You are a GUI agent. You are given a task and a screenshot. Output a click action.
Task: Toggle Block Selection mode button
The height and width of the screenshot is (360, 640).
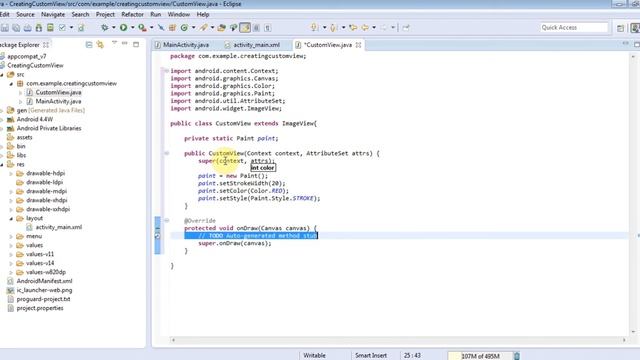pos(256,28)
